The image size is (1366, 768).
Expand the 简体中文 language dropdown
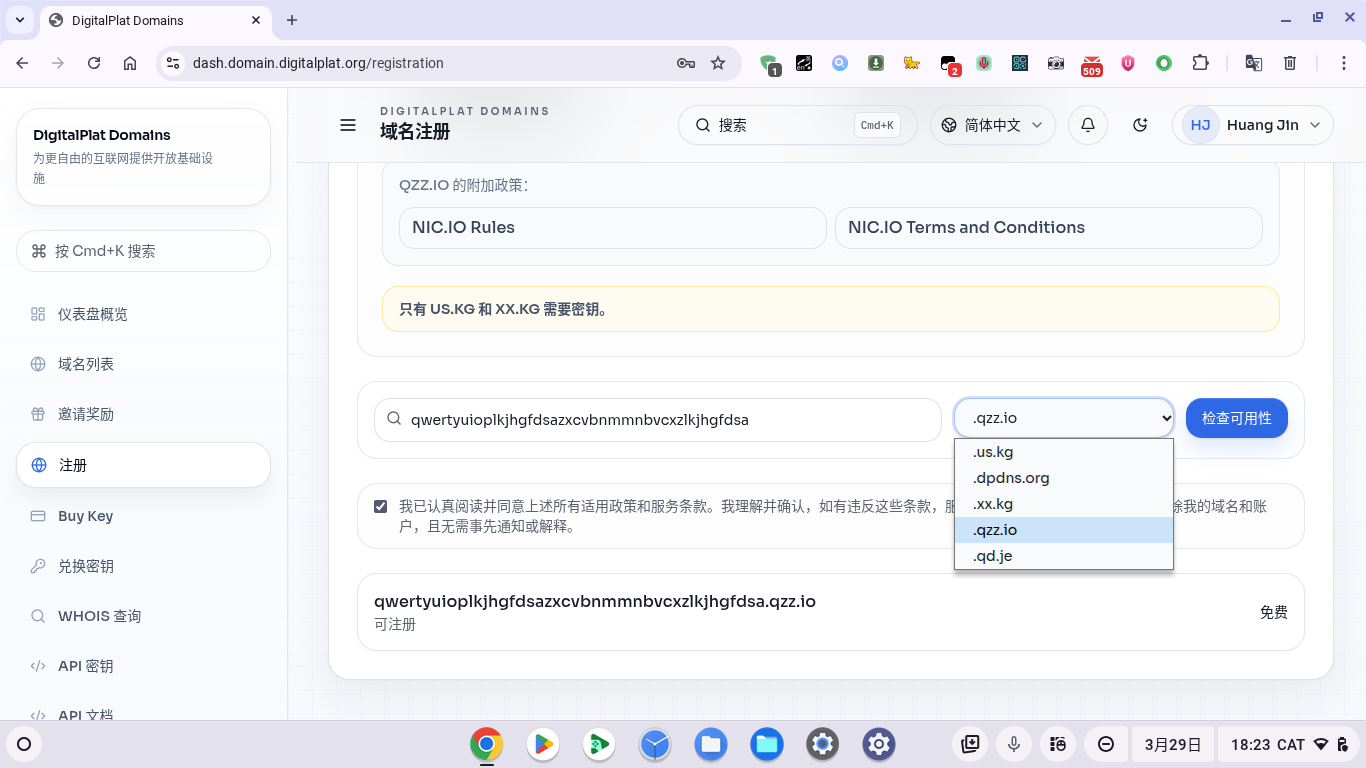click(x=993, y=125)
